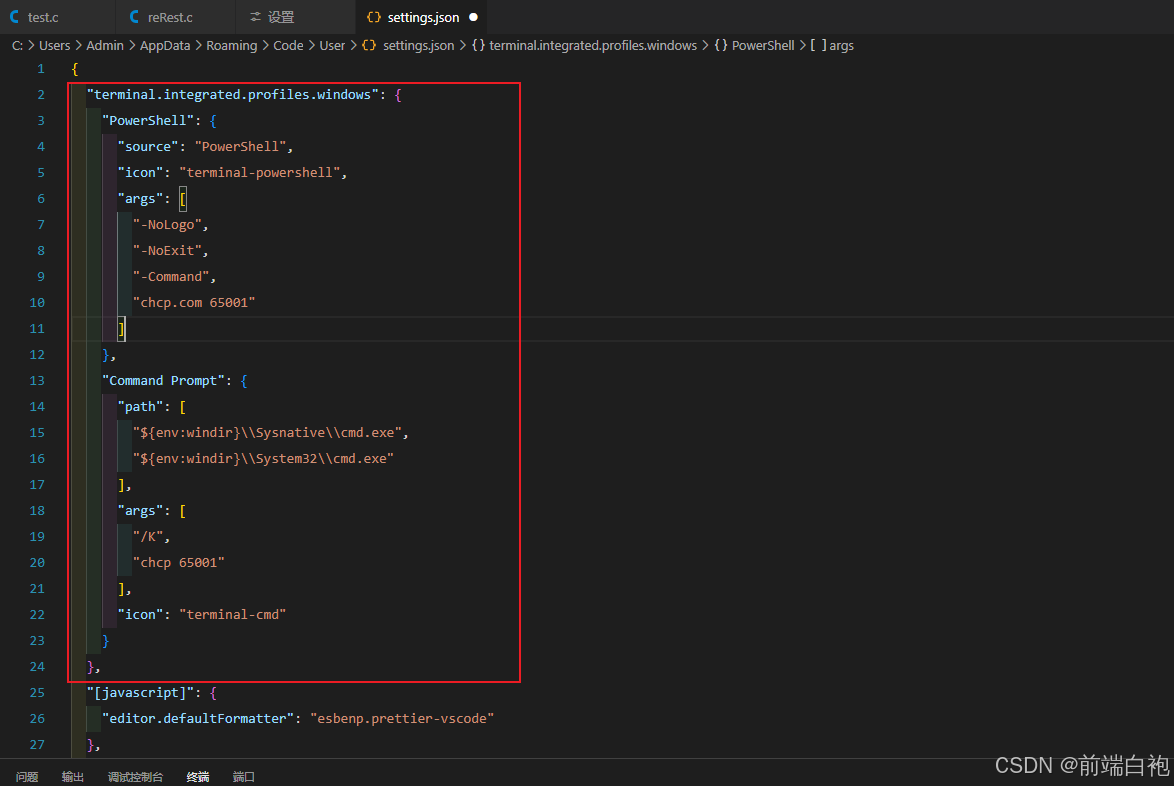Click the settings sliders icon on 设置 tab

pos(255,16)
